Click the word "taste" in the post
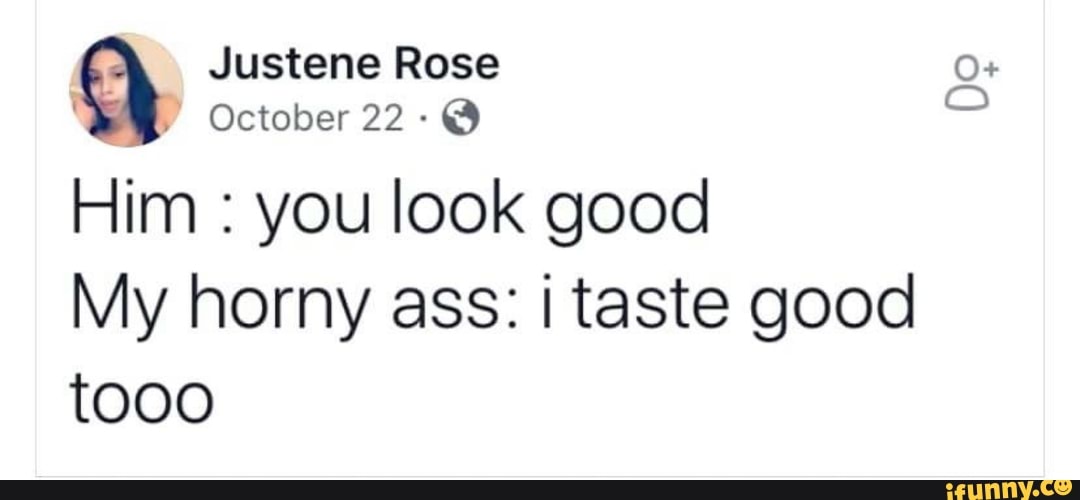 click(679, 304)
